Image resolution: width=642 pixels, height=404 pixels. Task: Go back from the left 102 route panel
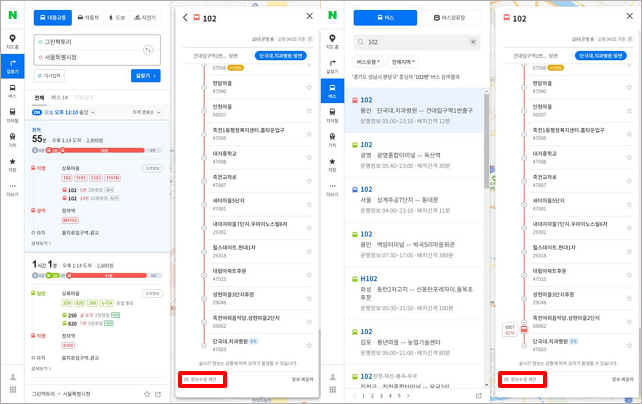tap(185, 17)
